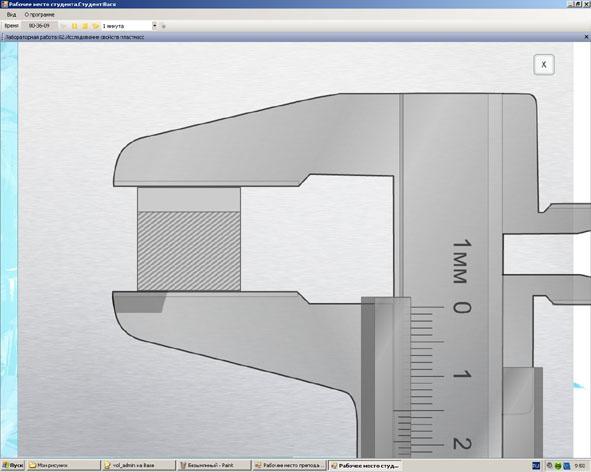Screen dimensions: 591x472
Task: Click the elapsed time field 00:36:09
Action: (x=39, y=26)
